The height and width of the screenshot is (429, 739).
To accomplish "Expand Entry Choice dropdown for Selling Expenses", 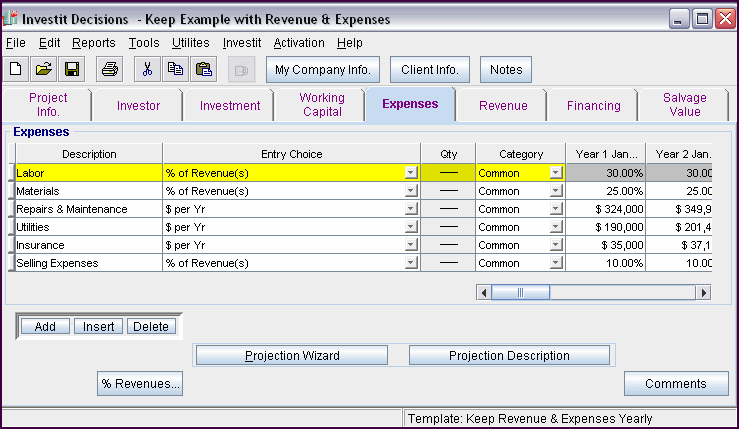I will [411, 263].
